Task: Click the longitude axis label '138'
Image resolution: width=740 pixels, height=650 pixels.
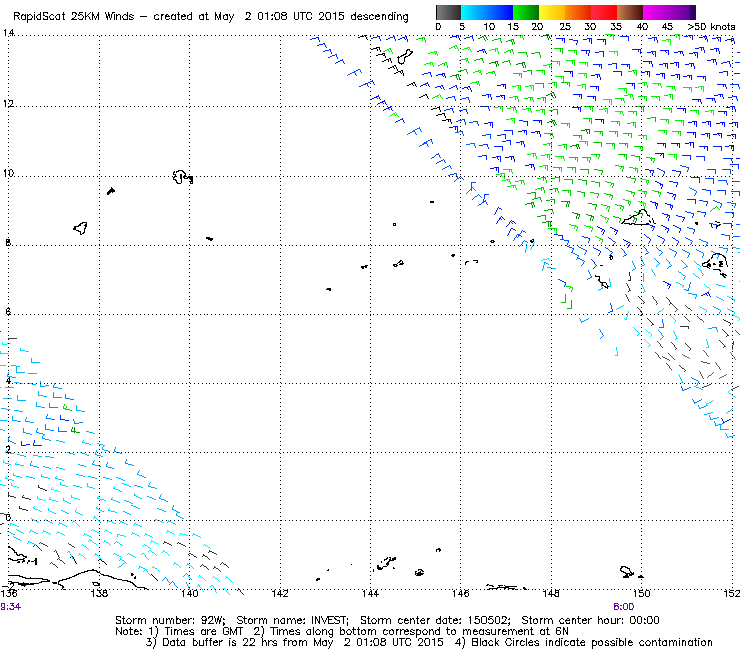Action: [99, 593]
